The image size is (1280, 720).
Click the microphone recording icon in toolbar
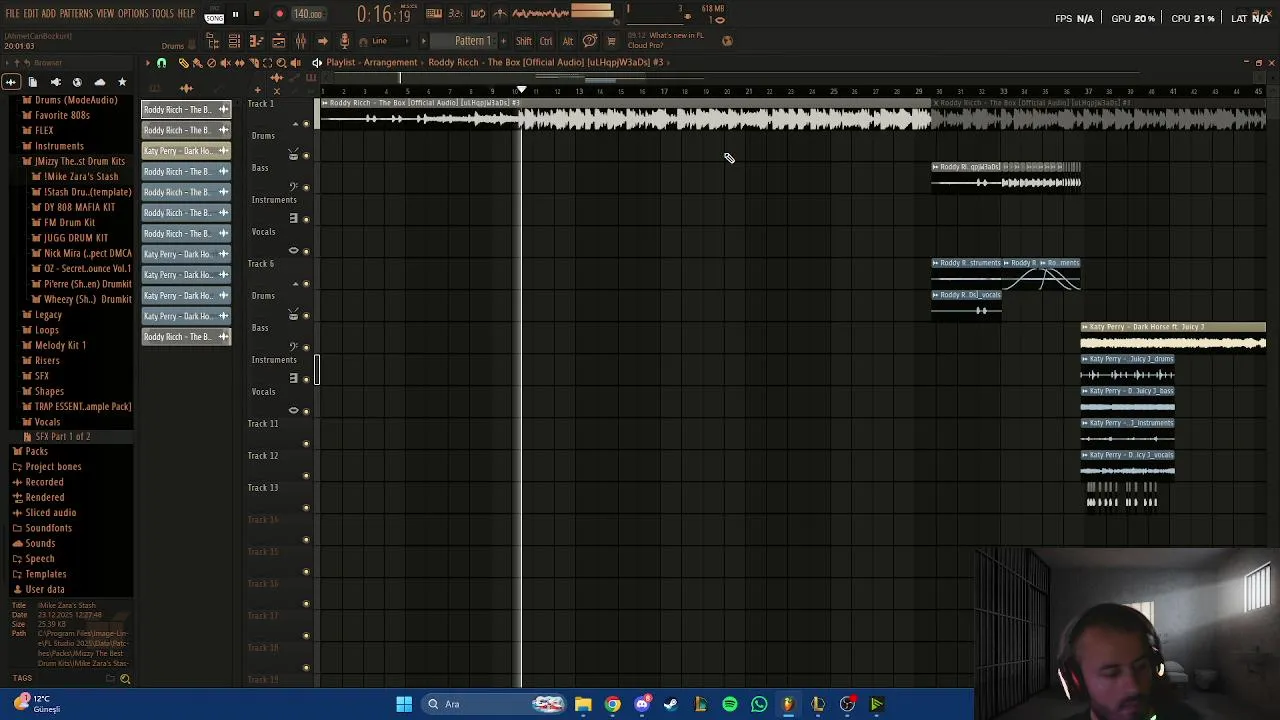pos(345,41)
